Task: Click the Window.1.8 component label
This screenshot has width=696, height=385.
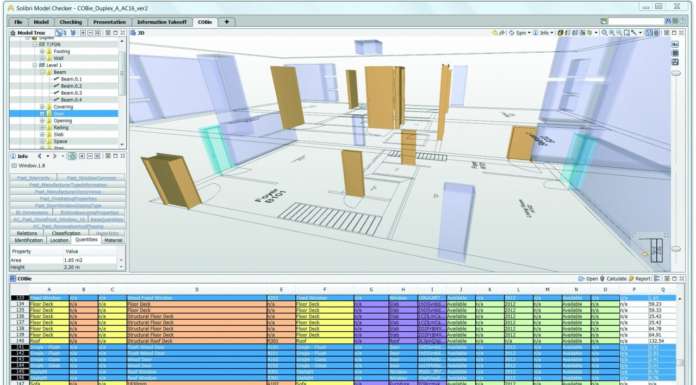Action: click(32, 166)
